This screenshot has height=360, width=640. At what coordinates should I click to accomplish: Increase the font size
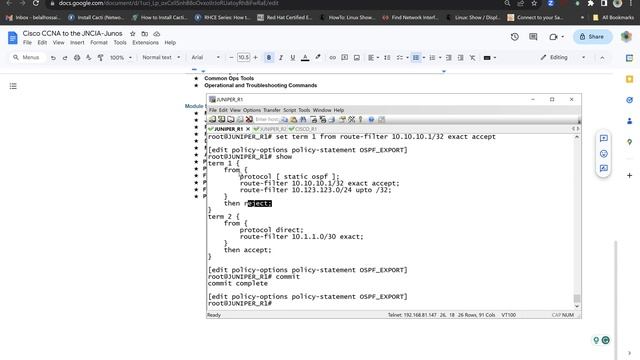(x=256, y=58)
